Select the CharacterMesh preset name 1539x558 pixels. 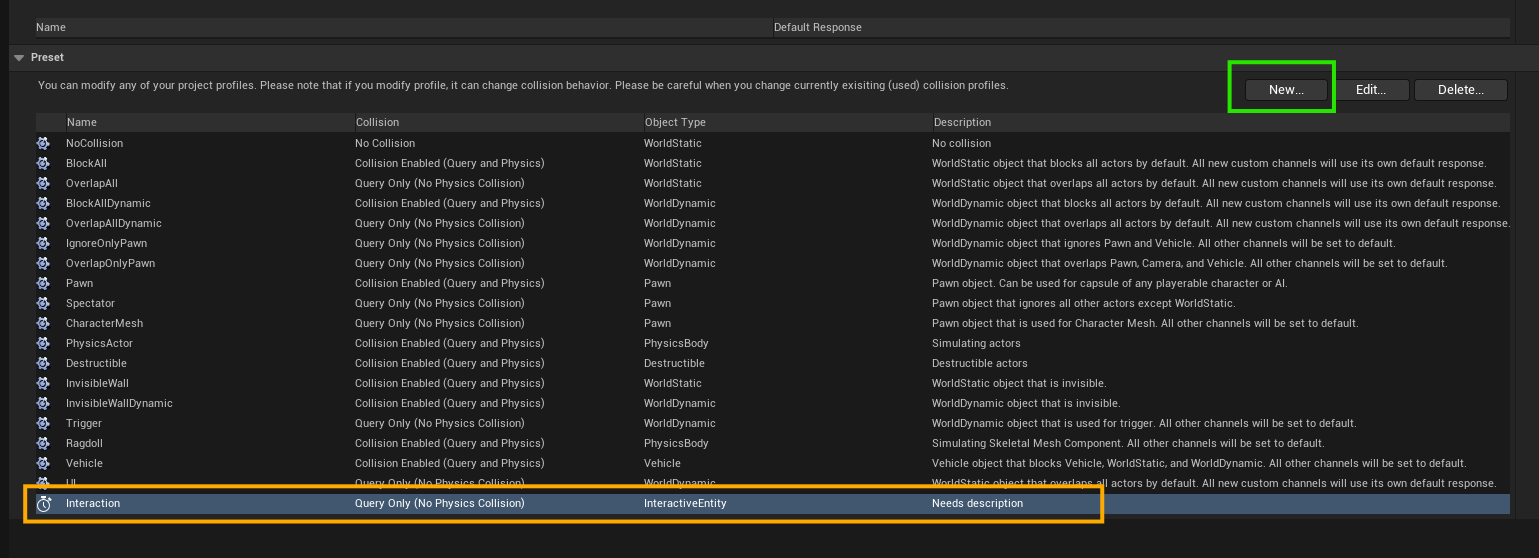coord(104,323)
